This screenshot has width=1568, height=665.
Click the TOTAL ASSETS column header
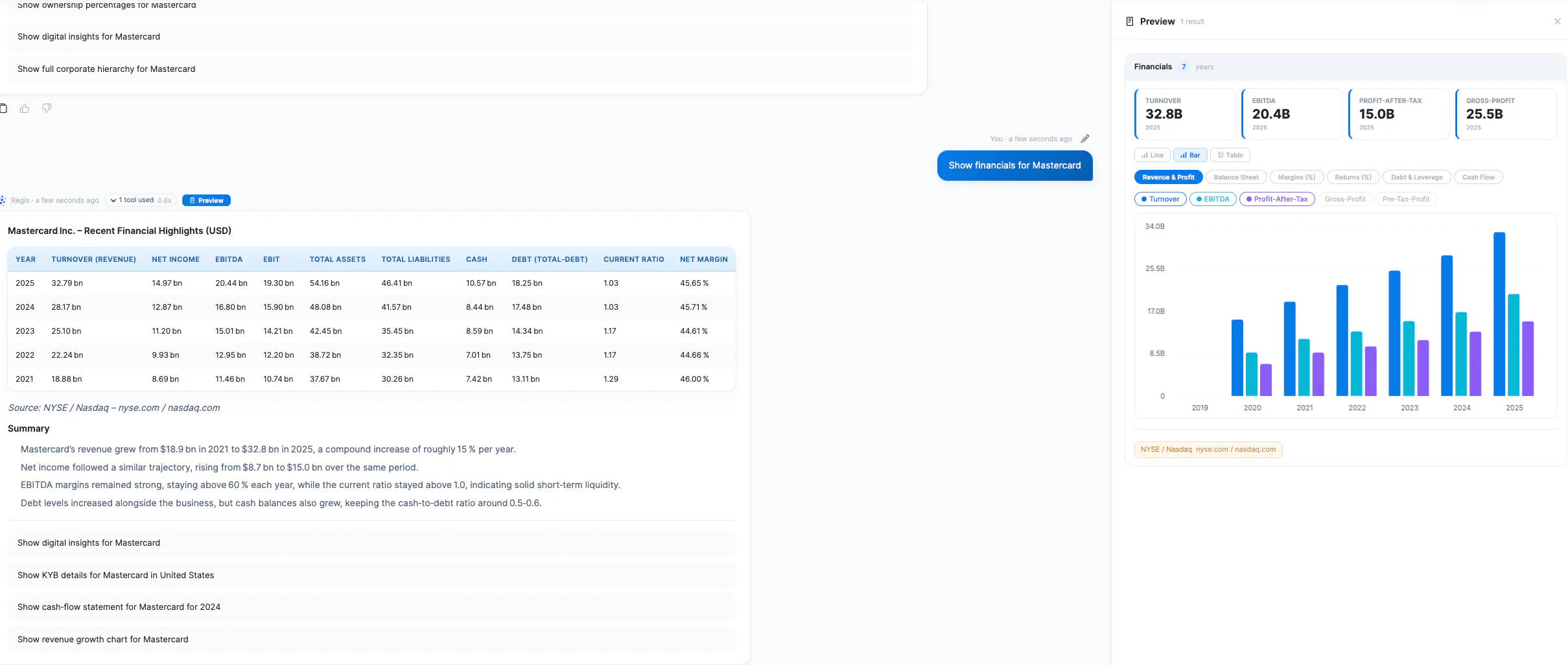[x=338, y=259]
